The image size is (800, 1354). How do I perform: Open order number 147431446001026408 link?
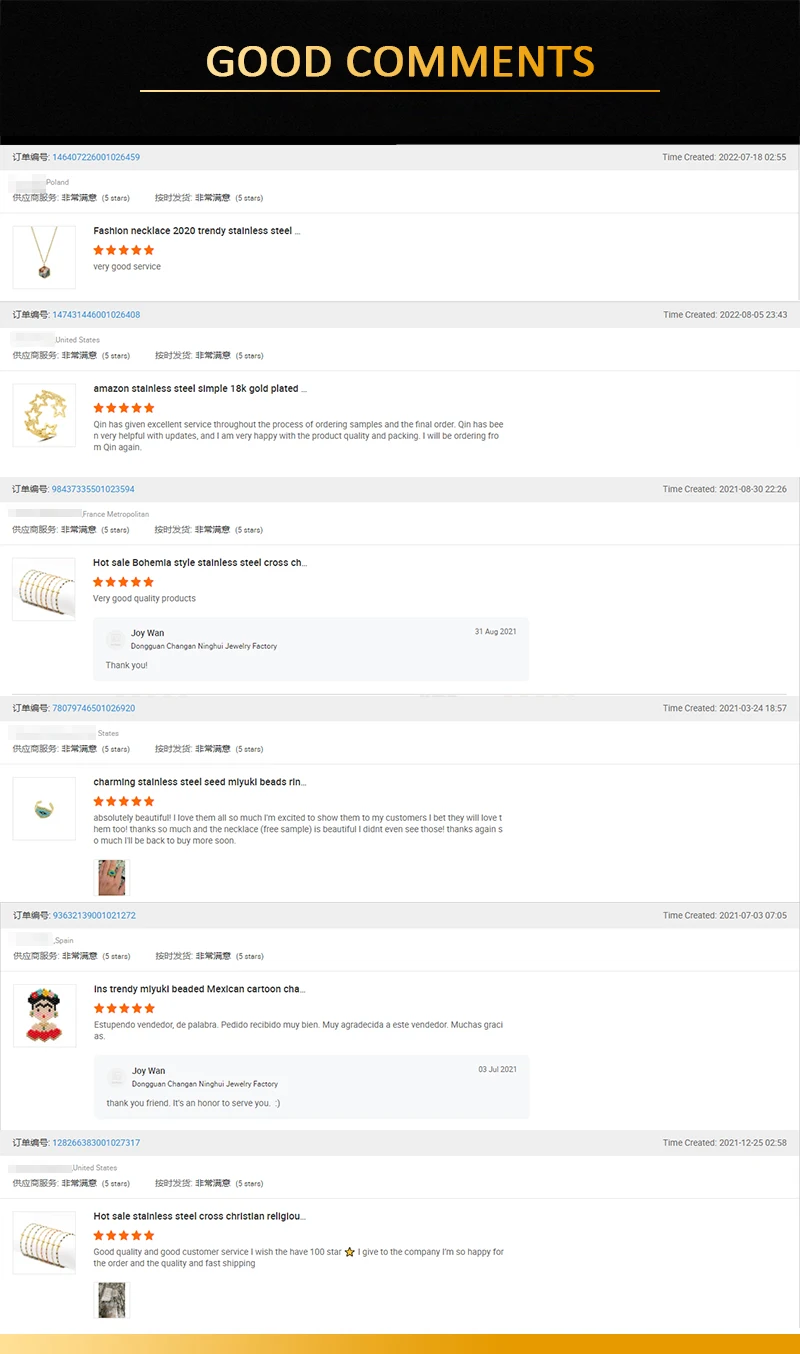click(x=96, y=315)
